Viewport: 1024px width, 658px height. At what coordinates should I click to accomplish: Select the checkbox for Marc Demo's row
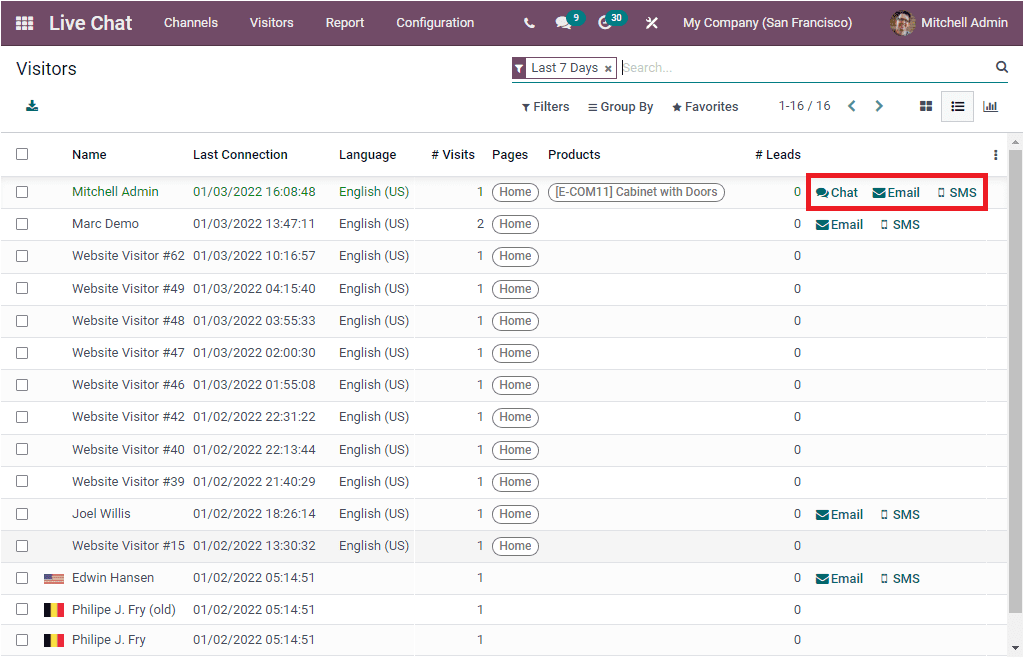tap(22, 224)
